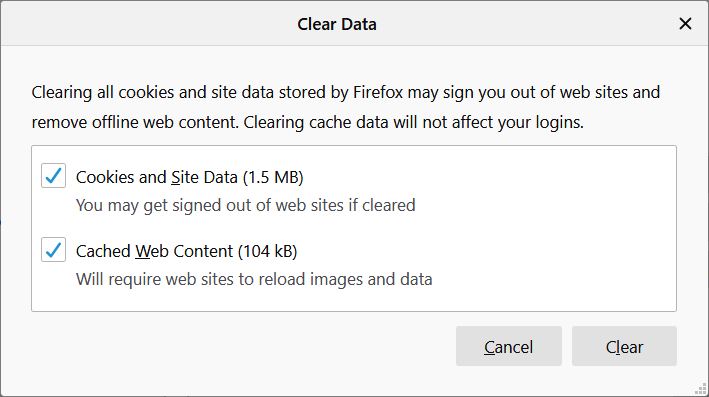Click the Cancel button
The height and width of the screenshot is (397, 709).
509,346
